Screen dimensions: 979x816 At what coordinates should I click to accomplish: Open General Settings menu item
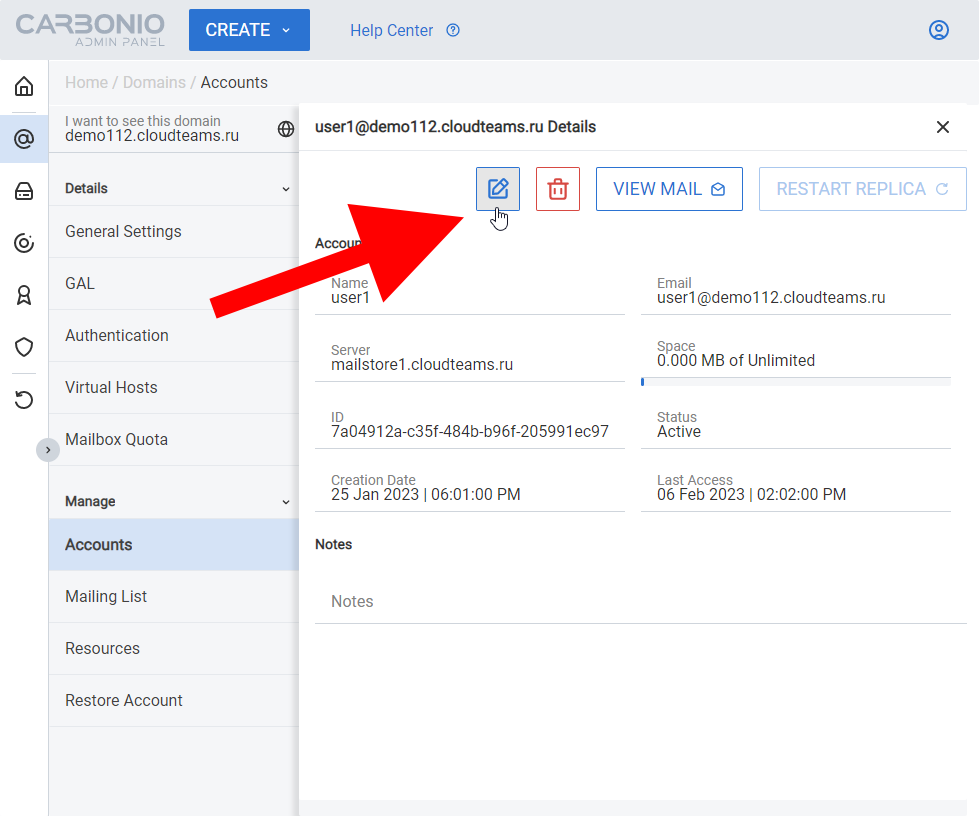123,231
